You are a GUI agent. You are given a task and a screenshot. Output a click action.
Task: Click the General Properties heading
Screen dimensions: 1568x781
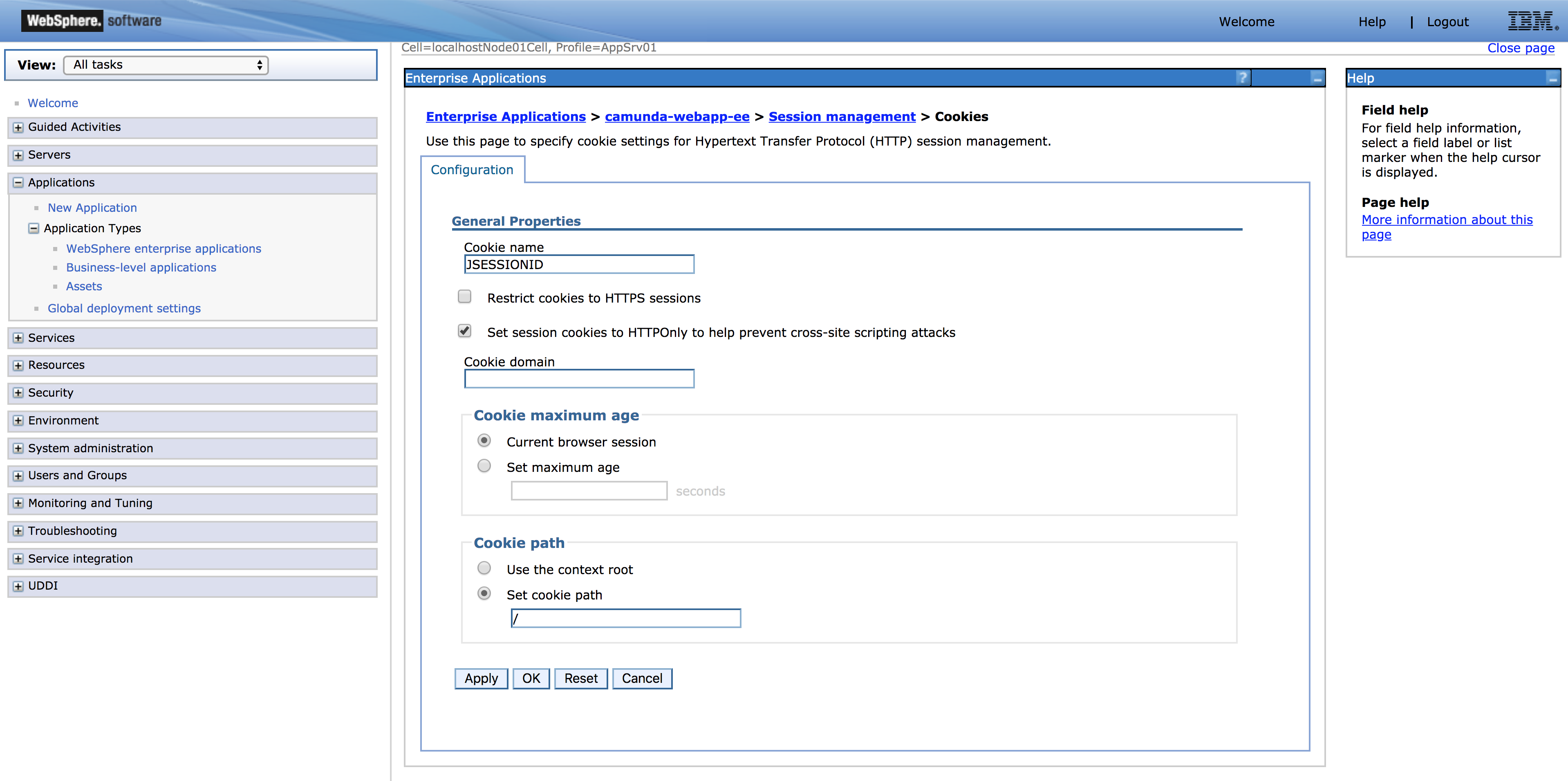(516, 221)
